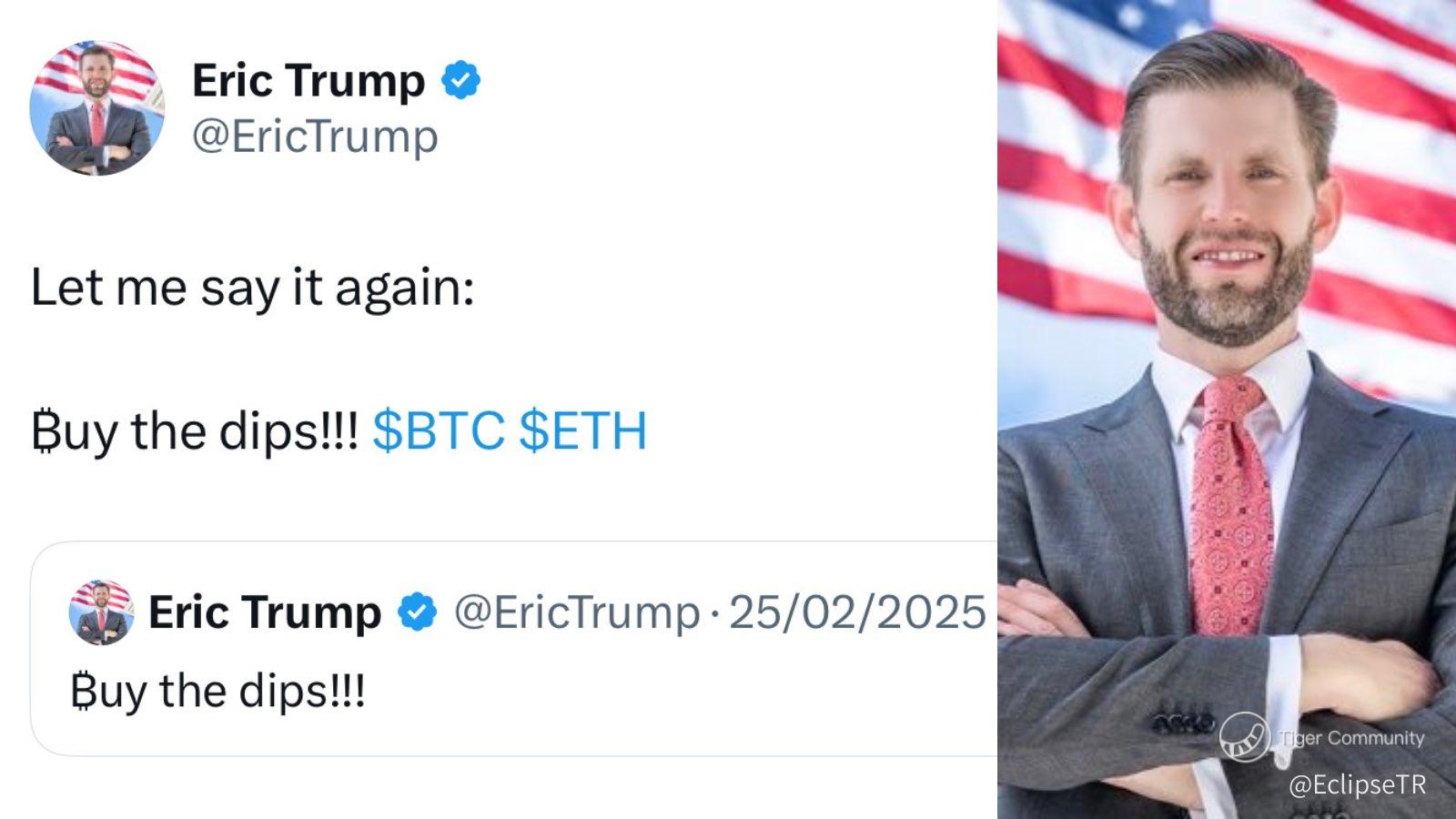
Task: Click the Tiger Community logo icon
Action: pyautogui.click(x=1244, y=737)
